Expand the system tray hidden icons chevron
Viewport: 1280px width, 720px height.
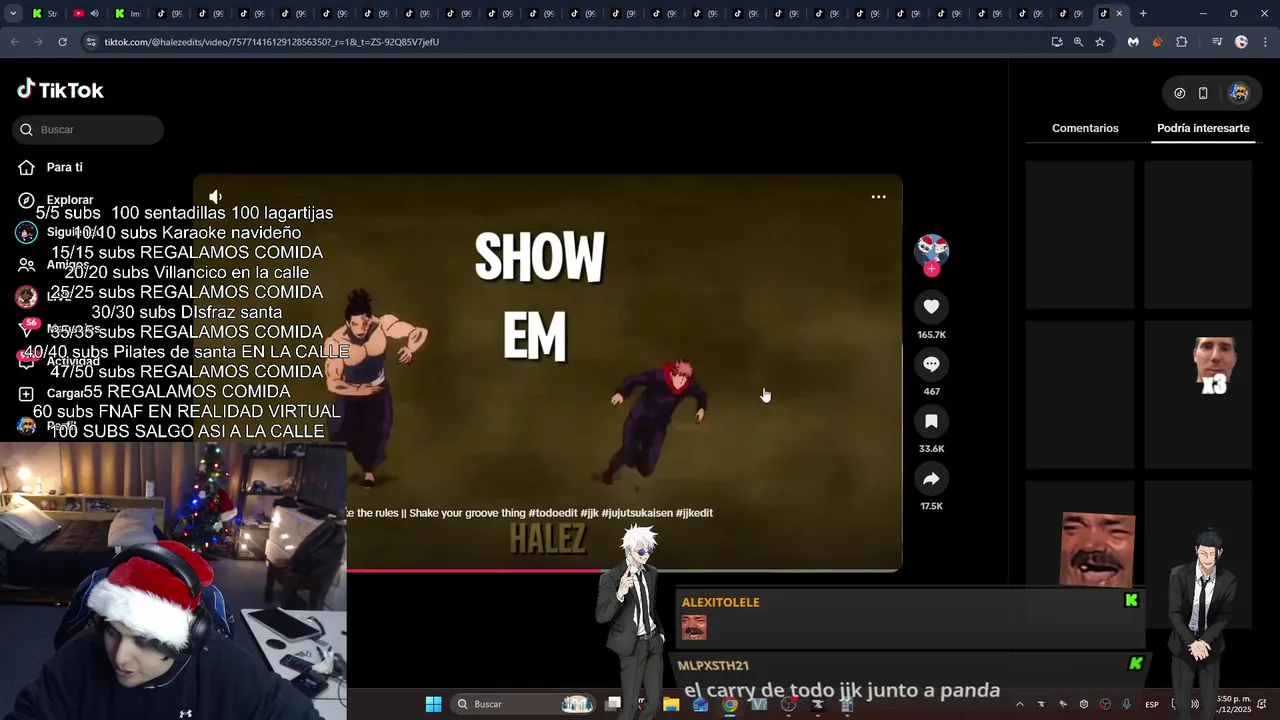1020,704
